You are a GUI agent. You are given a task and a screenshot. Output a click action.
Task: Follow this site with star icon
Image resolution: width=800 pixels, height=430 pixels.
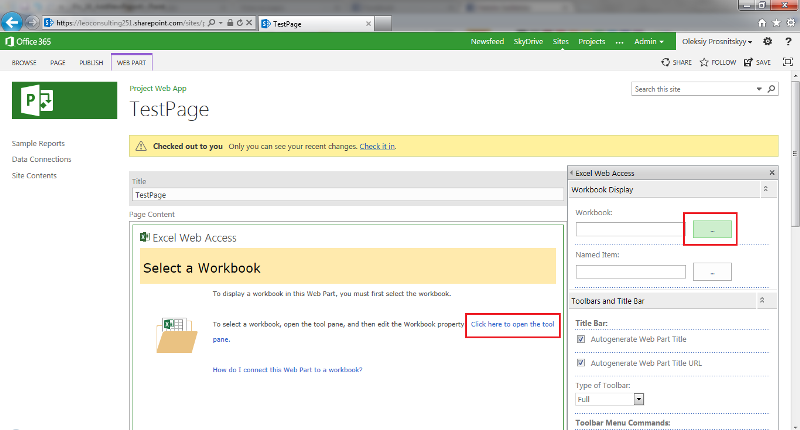[x=704, y=62]
